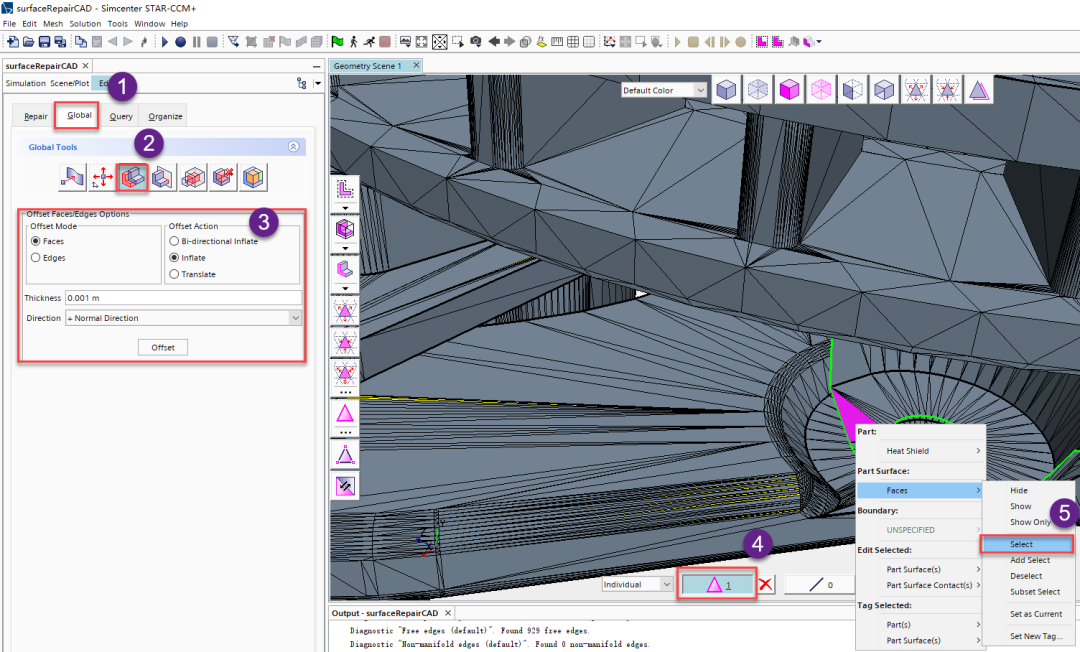Click the Offset button
This screenshot has height=652, width=1080.
coord(163,348)
